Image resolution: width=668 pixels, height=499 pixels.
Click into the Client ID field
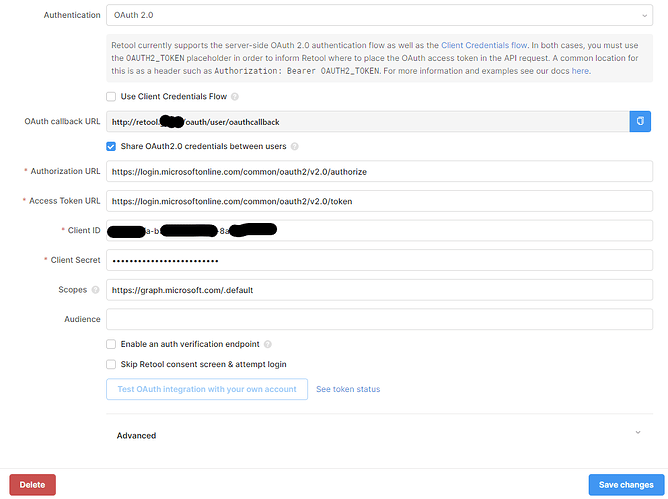tap(379, 231)
